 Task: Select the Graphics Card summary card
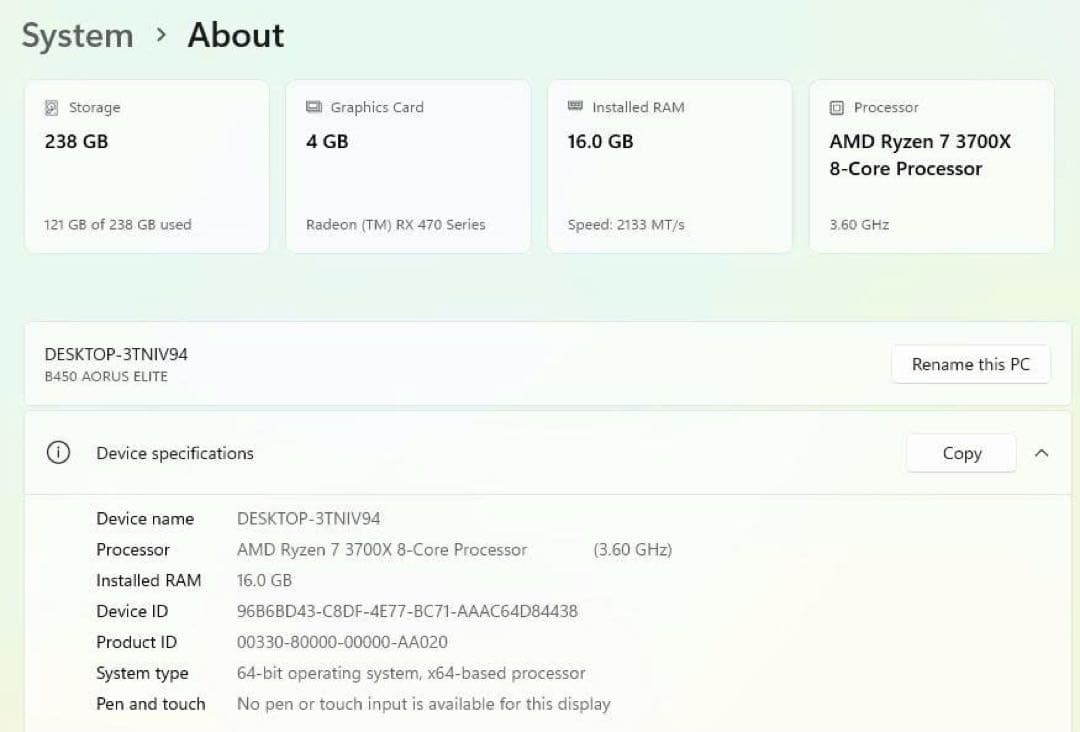(408, 165)
